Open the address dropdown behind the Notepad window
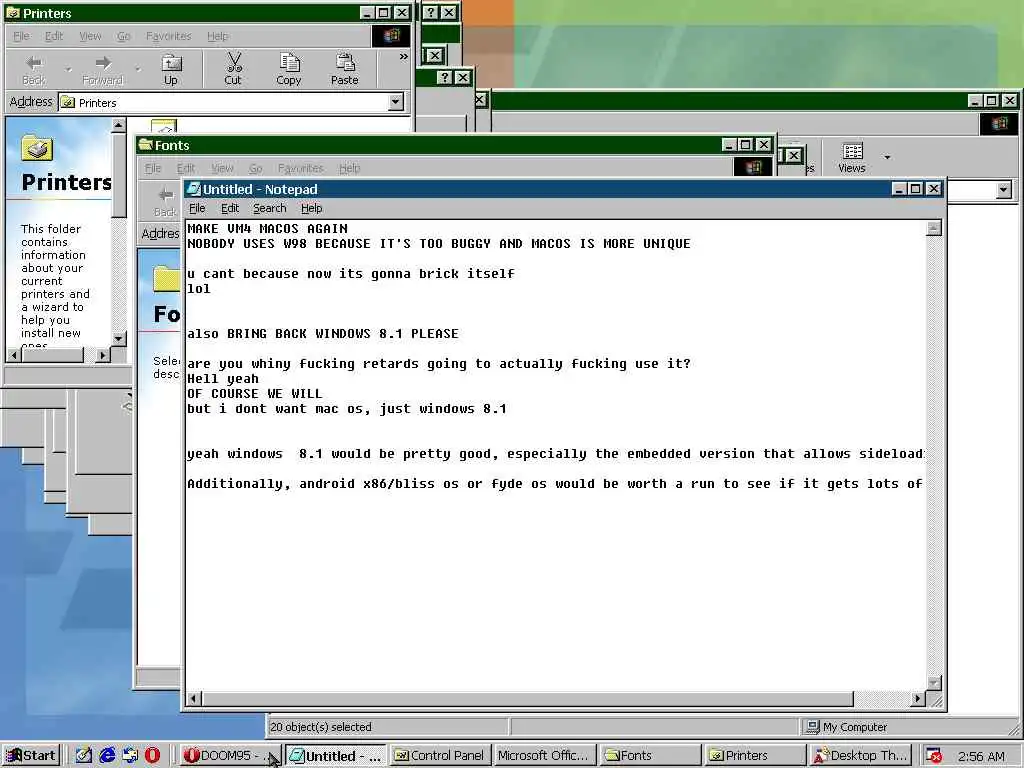This screenshot has width=1024, height=768. [1004, 190]
